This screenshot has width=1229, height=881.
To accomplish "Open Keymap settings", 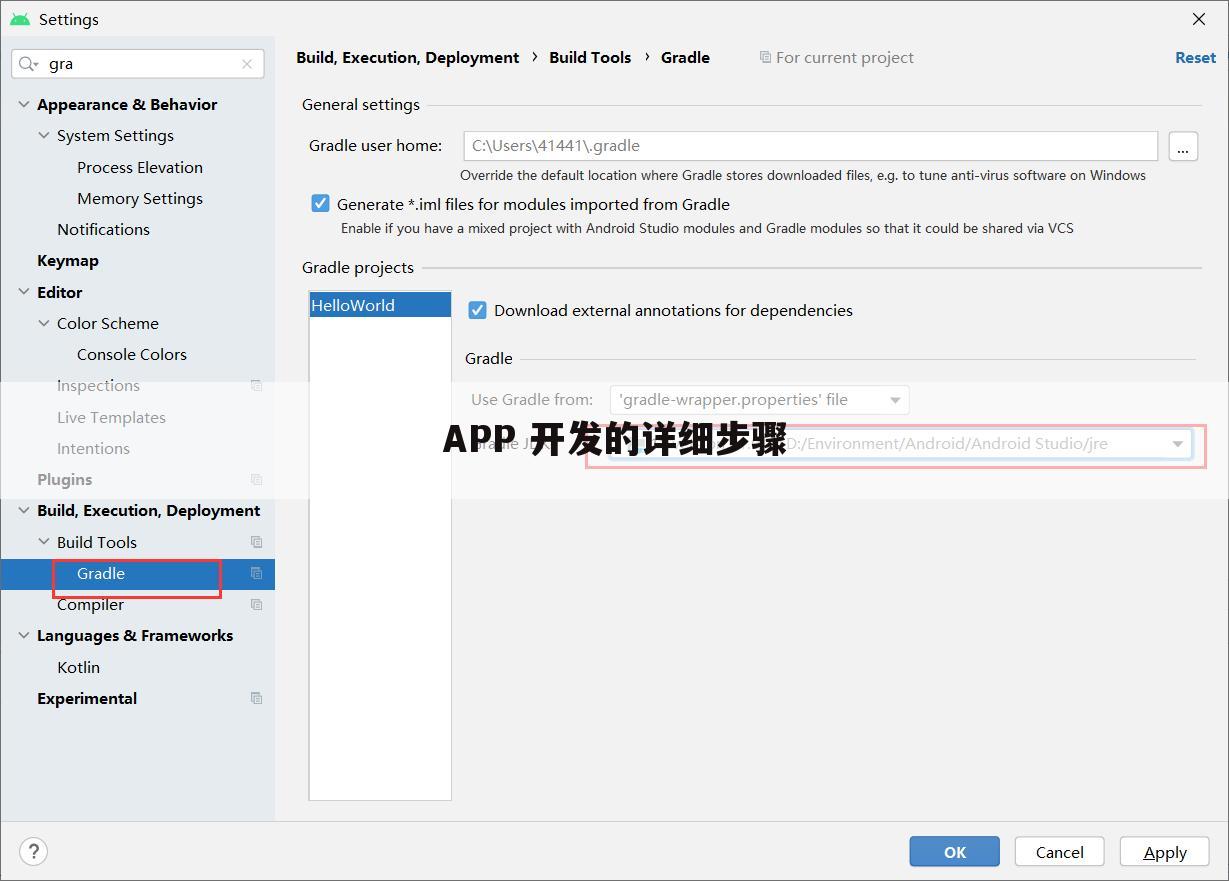I will 68,261.
